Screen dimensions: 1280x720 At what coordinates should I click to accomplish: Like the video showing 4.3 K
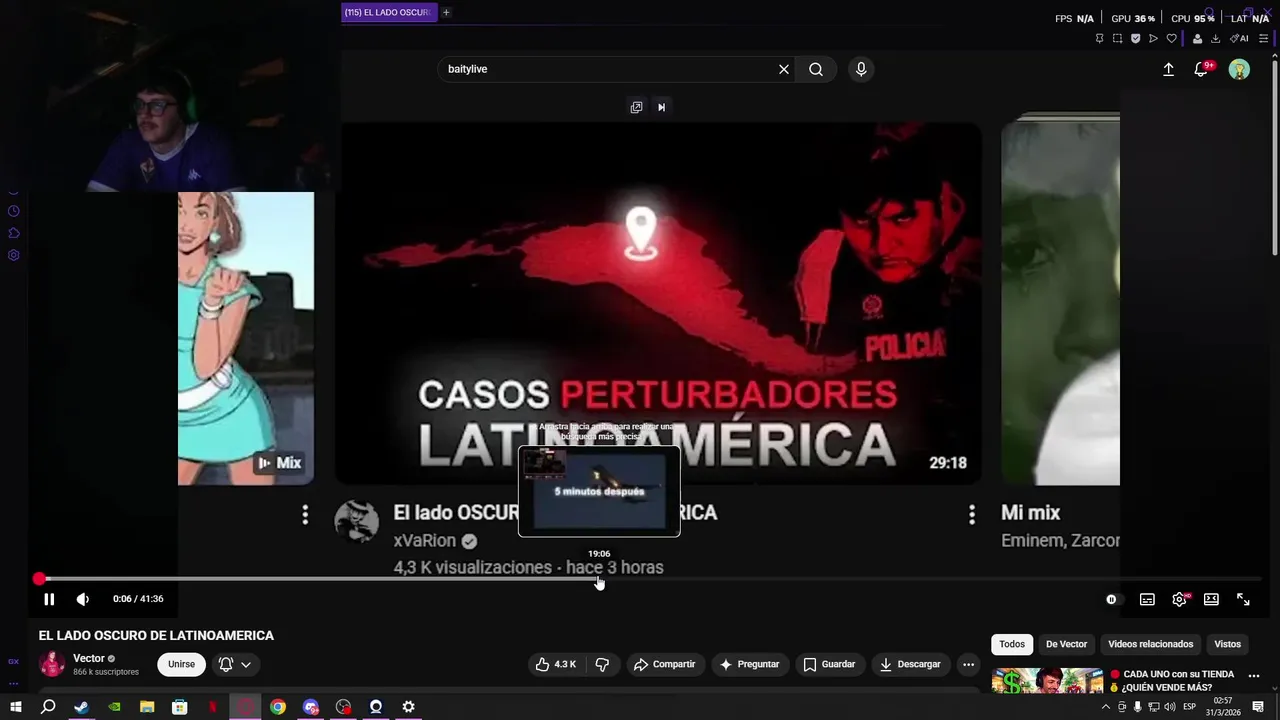tap(555, 664)
